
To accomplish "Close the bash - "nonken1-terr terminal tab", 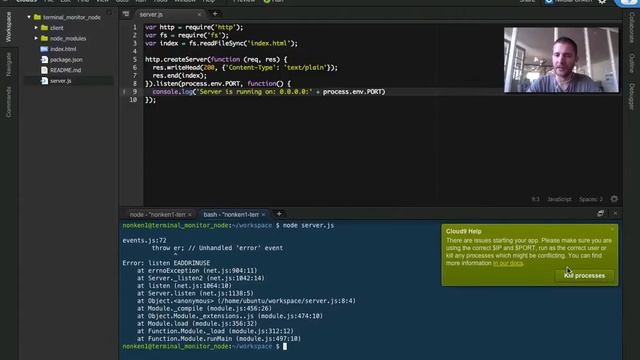I will coord(263,214).
